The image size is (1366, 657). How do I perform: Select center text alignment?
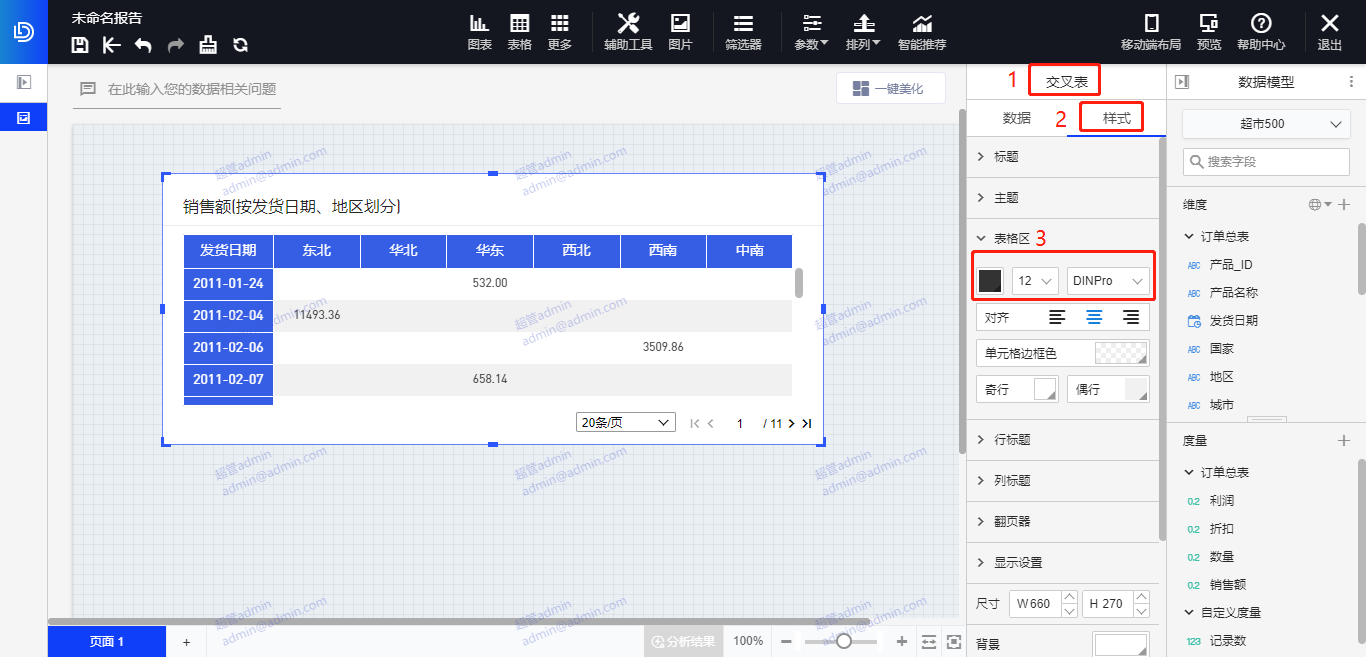tap(1094, 318)
